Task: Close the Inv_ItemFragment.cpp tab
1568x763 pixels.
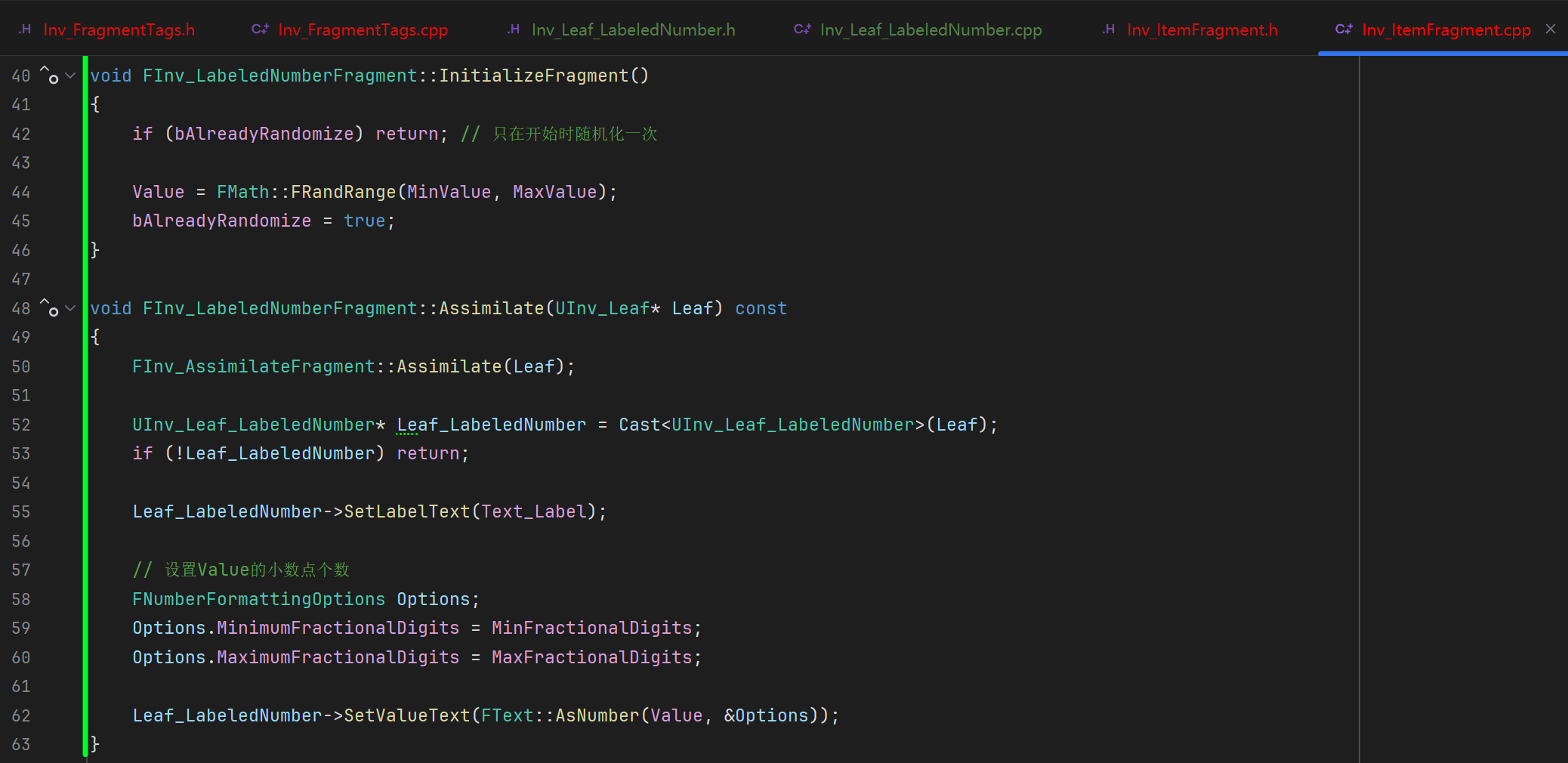Action: point(1551,29)
